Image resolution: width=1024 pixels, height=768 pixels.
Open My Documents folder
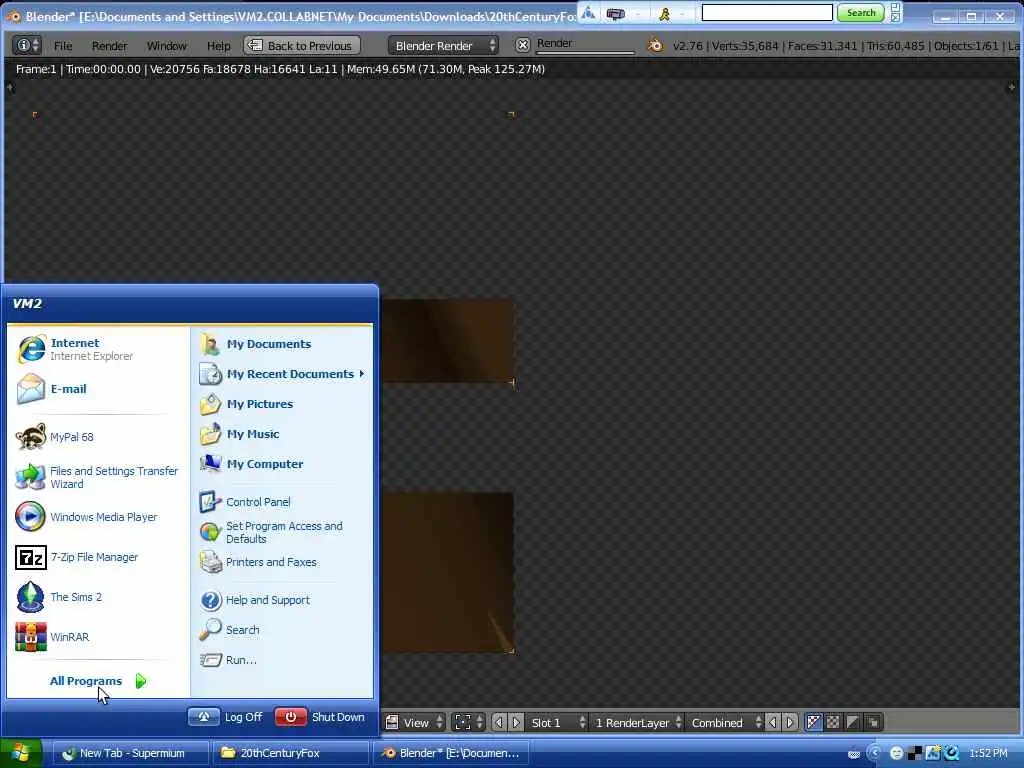point(282,344)
